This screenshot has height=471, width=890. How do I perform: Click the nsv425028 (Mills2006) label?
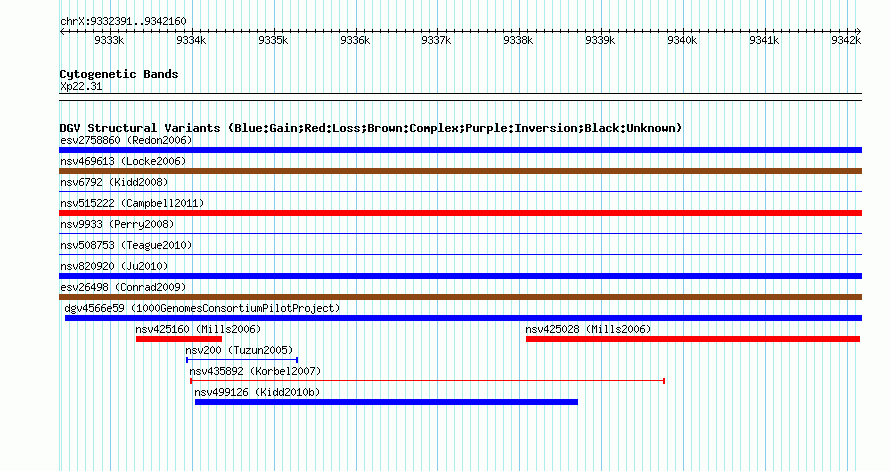pyautogui.click(x=588, y=329)
